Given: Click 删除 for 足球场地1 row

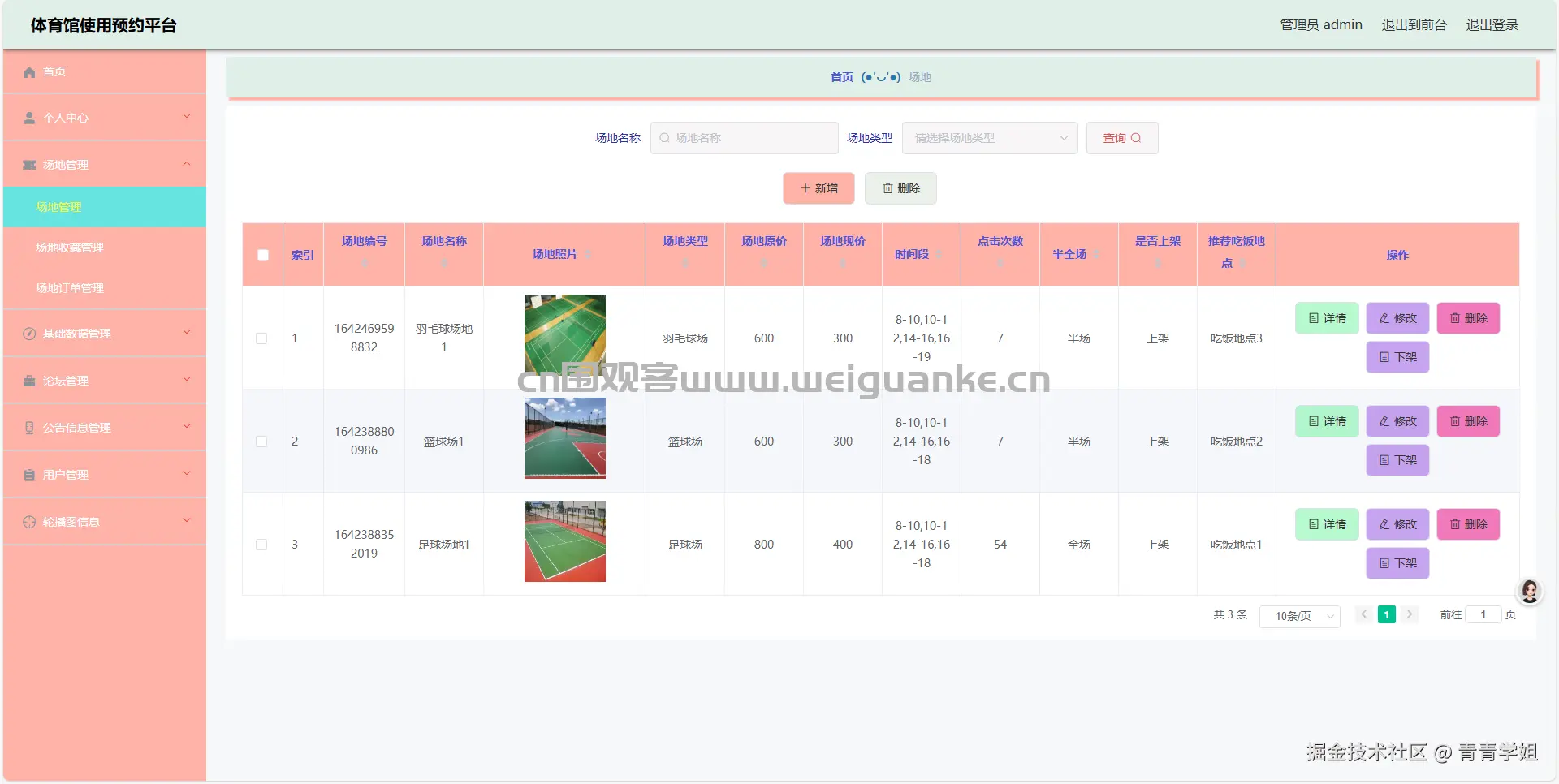Looking at the screenshot, I should click(x=1468, y=524).
